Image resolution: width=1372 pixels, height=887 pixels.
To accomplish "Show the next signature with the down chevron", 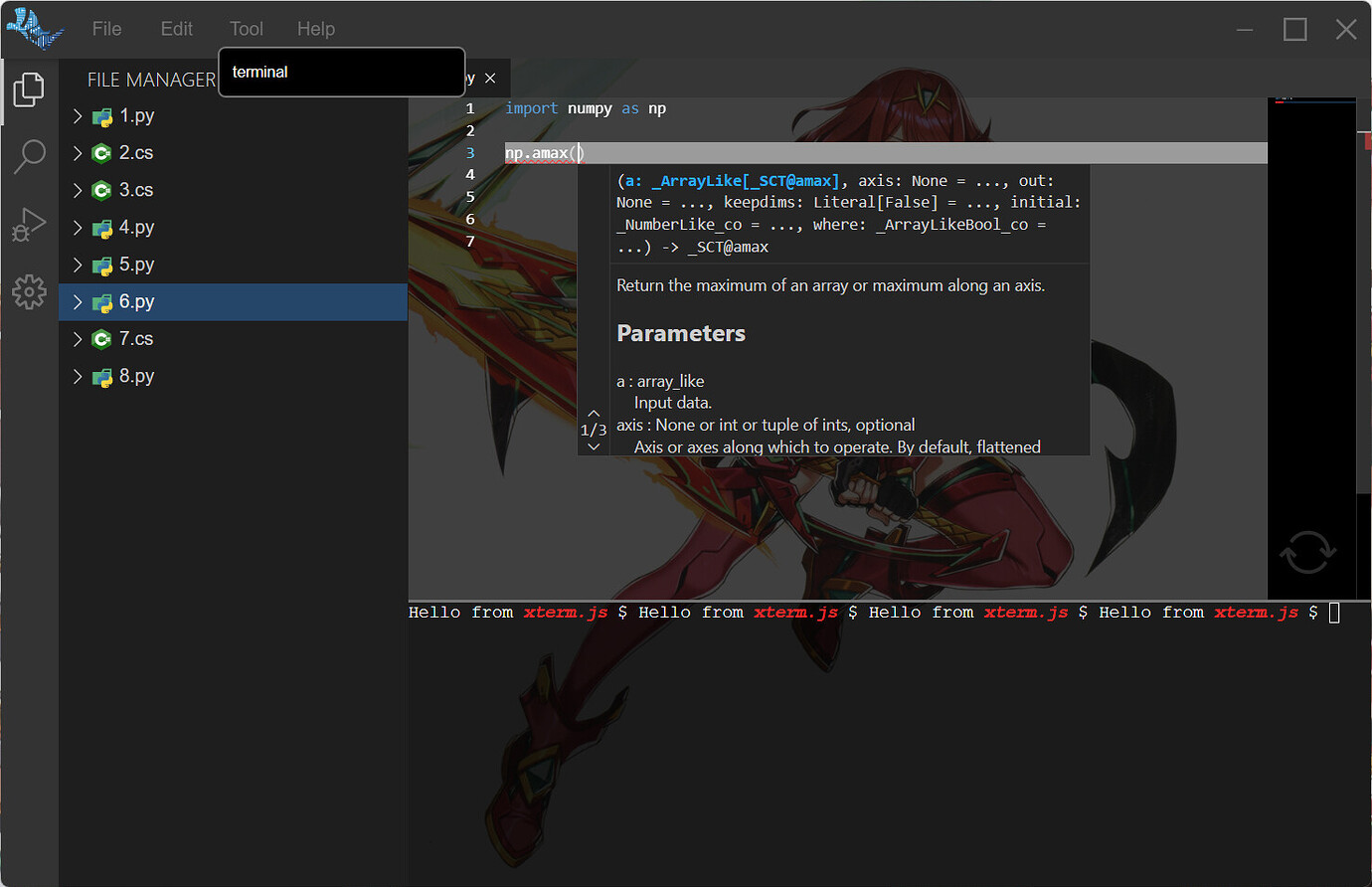I will coord(594,445).
